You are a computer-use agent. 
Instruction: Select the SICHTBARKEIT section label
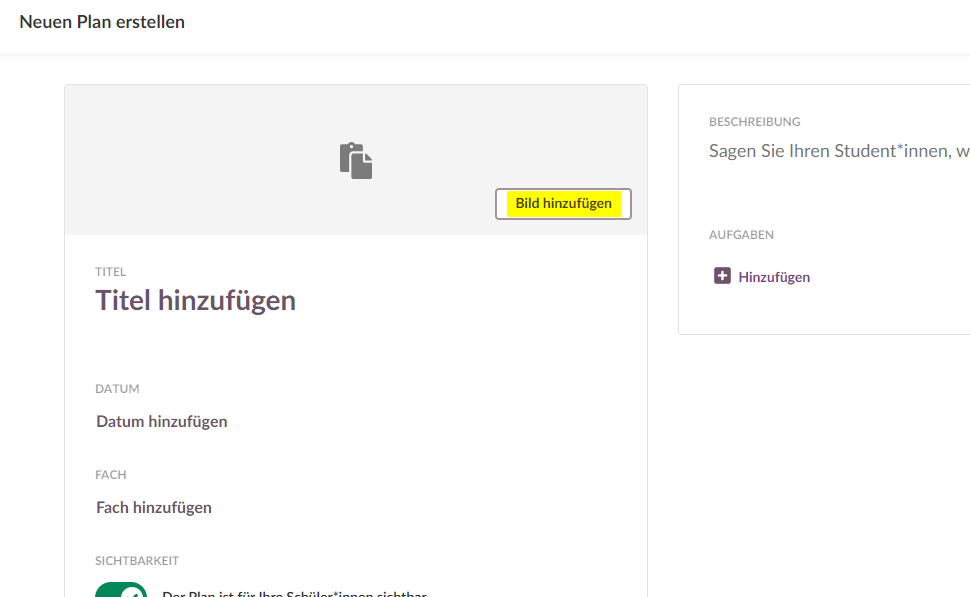tap(137, 561)
